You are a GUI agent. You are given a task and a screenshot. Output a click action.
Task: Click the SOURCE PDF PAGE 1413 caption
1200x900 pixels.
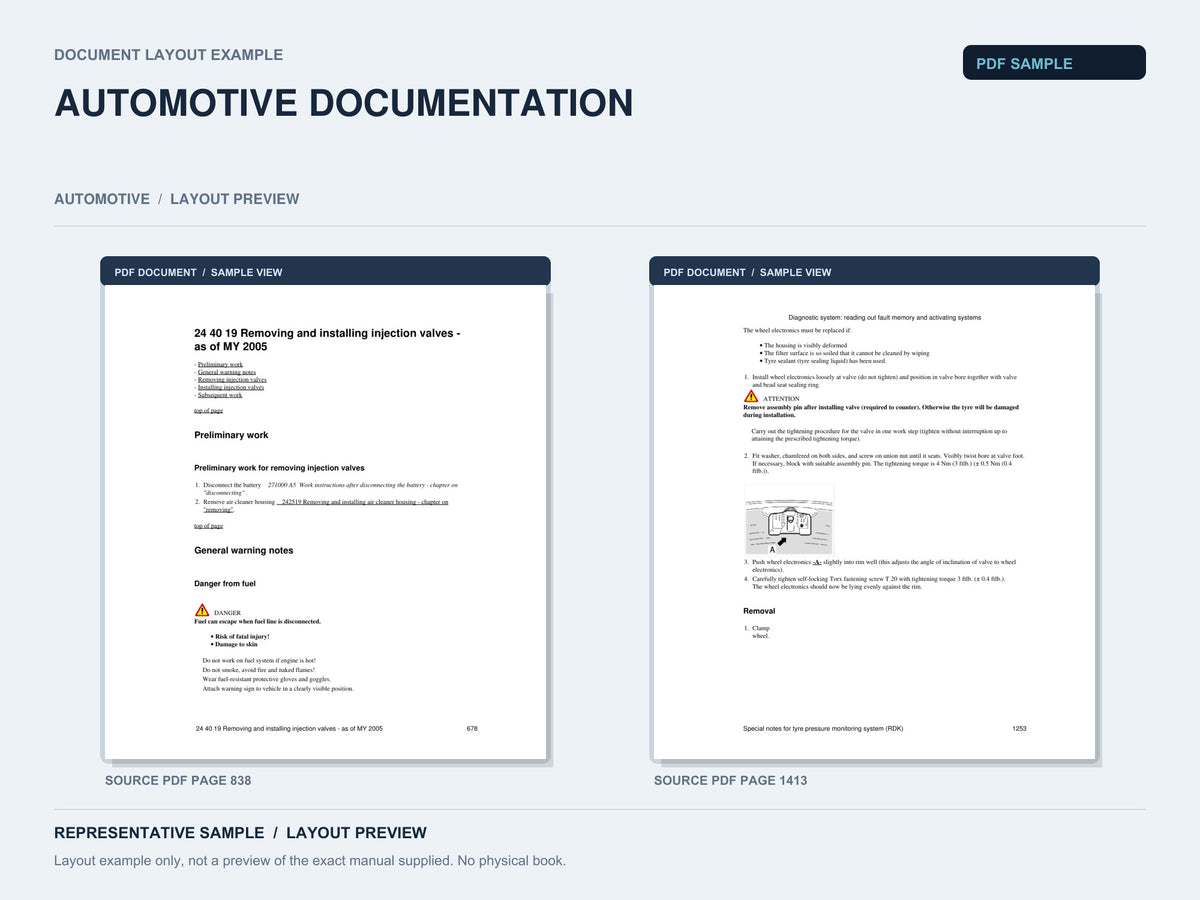(730, 780)
